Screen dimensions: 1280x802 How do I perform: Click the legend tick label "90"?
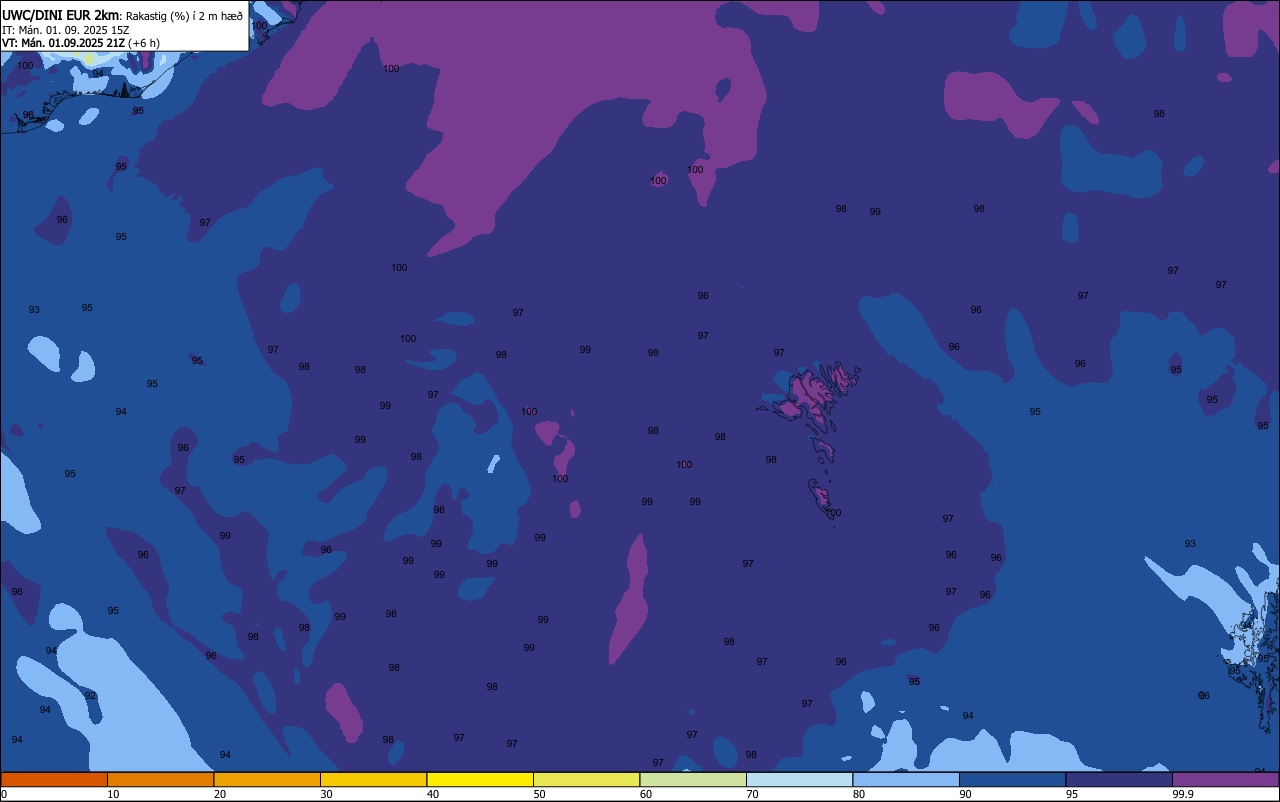tap(965, 794)
